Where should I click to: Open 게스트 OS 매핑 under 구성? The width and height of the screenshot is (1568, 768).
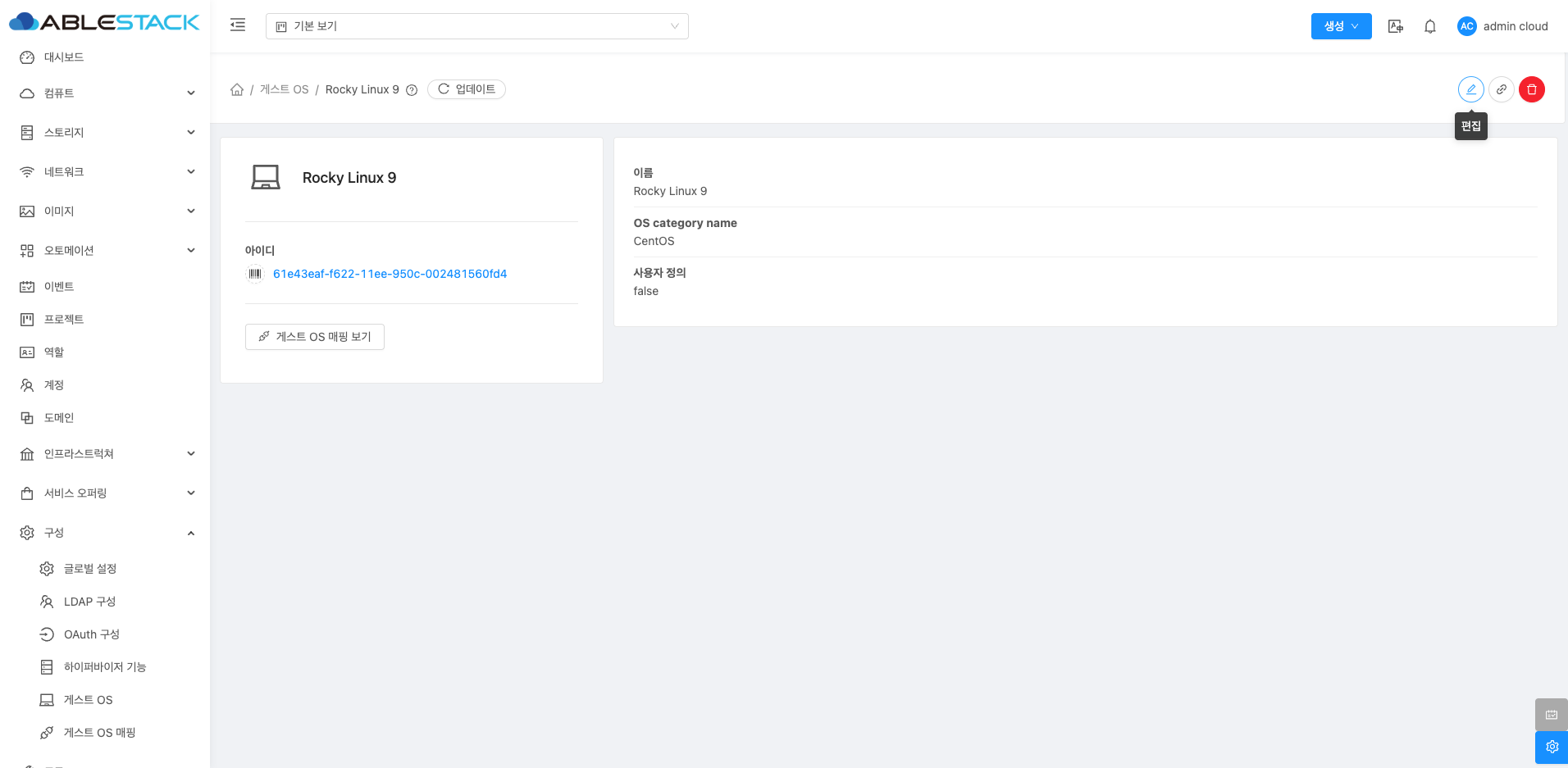tap(105, 733)
